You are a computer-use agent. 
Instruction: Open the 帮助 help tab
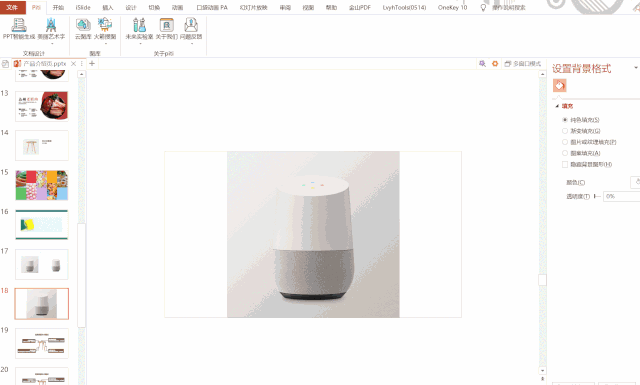[331, 7]
